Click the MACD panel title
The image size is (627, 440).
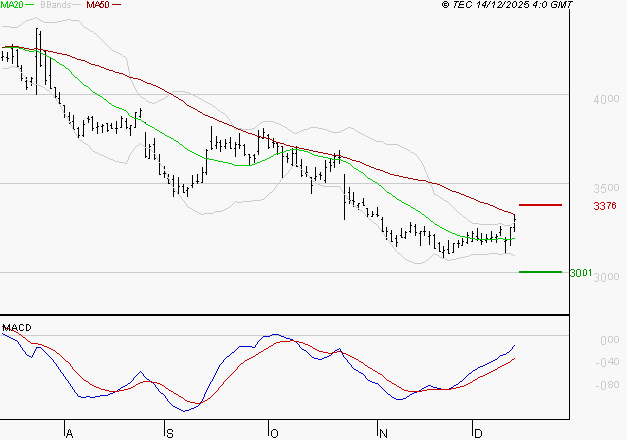click(17, 328)
